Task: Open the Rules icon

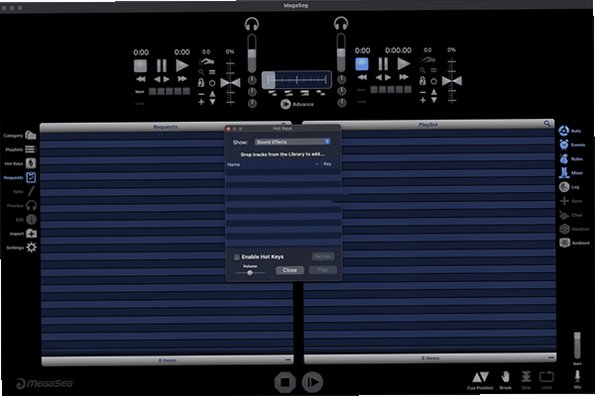Action: click(x=564, y=159)
